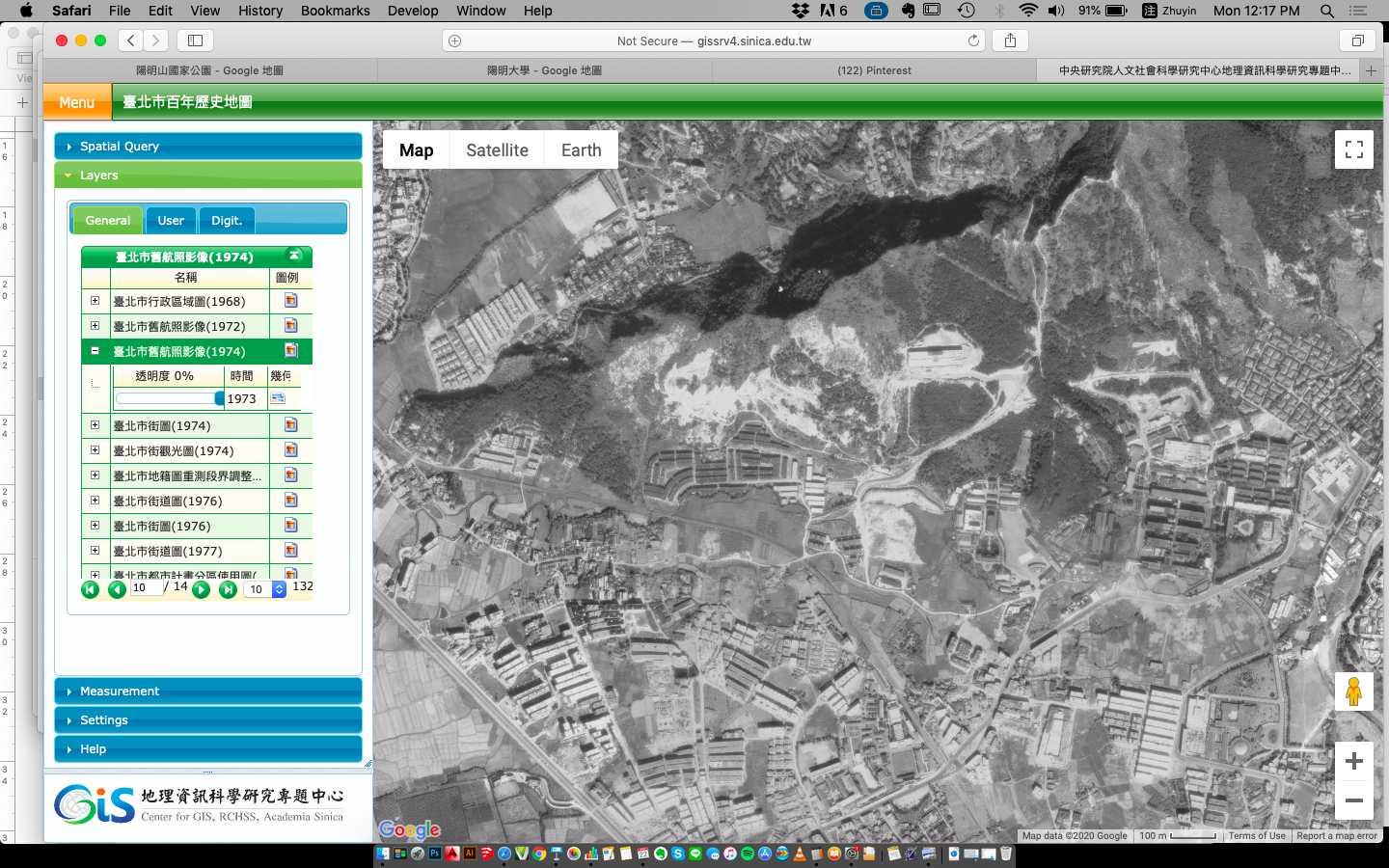This screenshot has height=868, width=1389.
Task: Switch to the User layers tab
Action: coord(171,220)
